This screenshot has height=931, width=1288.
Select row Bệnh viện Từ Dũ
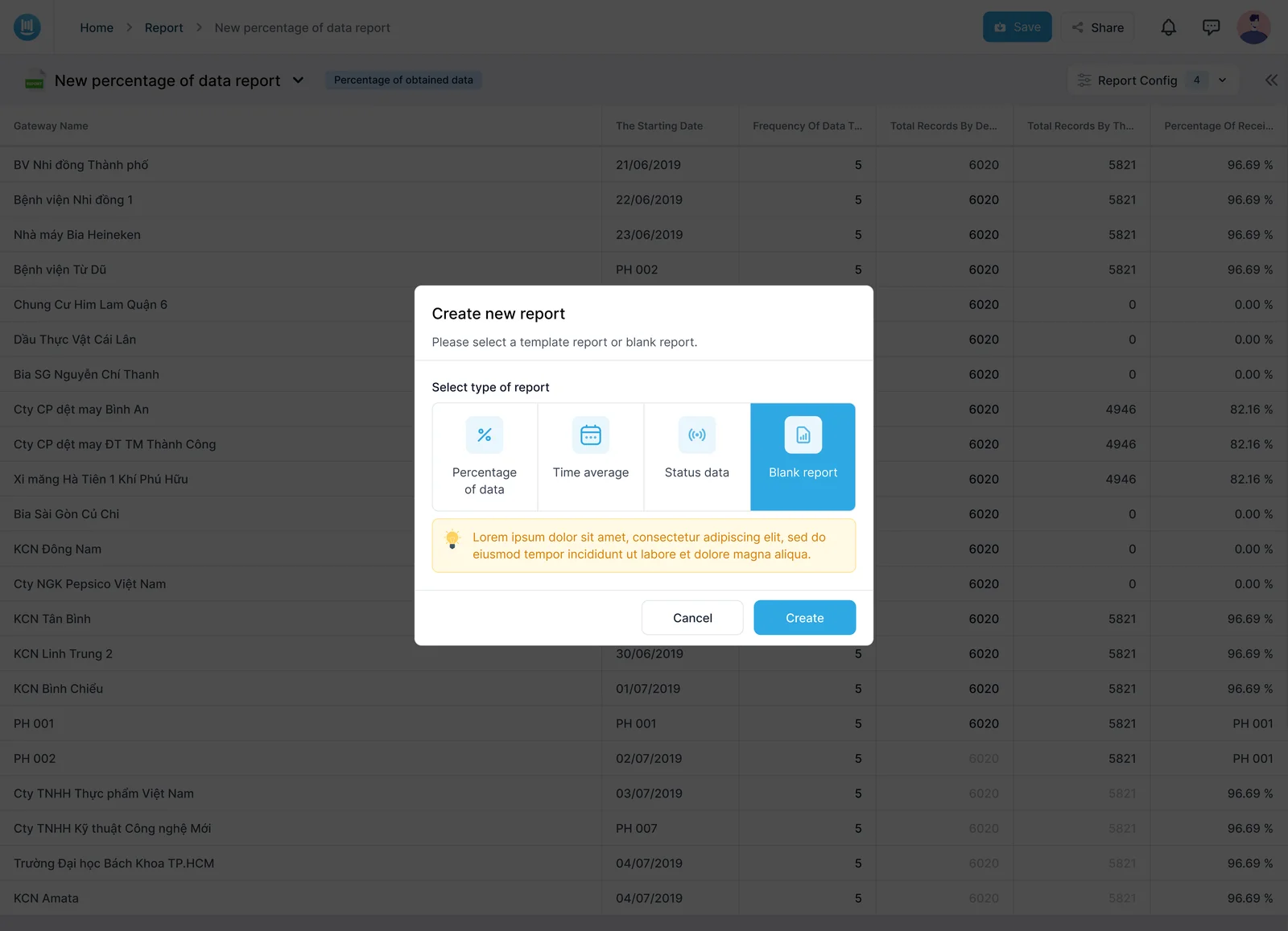tap(644, 270)
